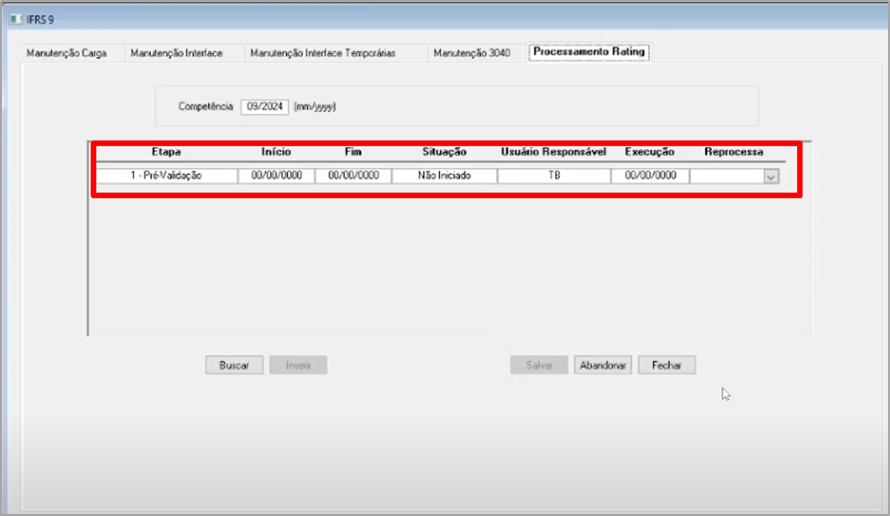Click the Usuário Responsável column header
Viewport: 890px width, 516px height.
pyautogui.click(x=553, y=152)
